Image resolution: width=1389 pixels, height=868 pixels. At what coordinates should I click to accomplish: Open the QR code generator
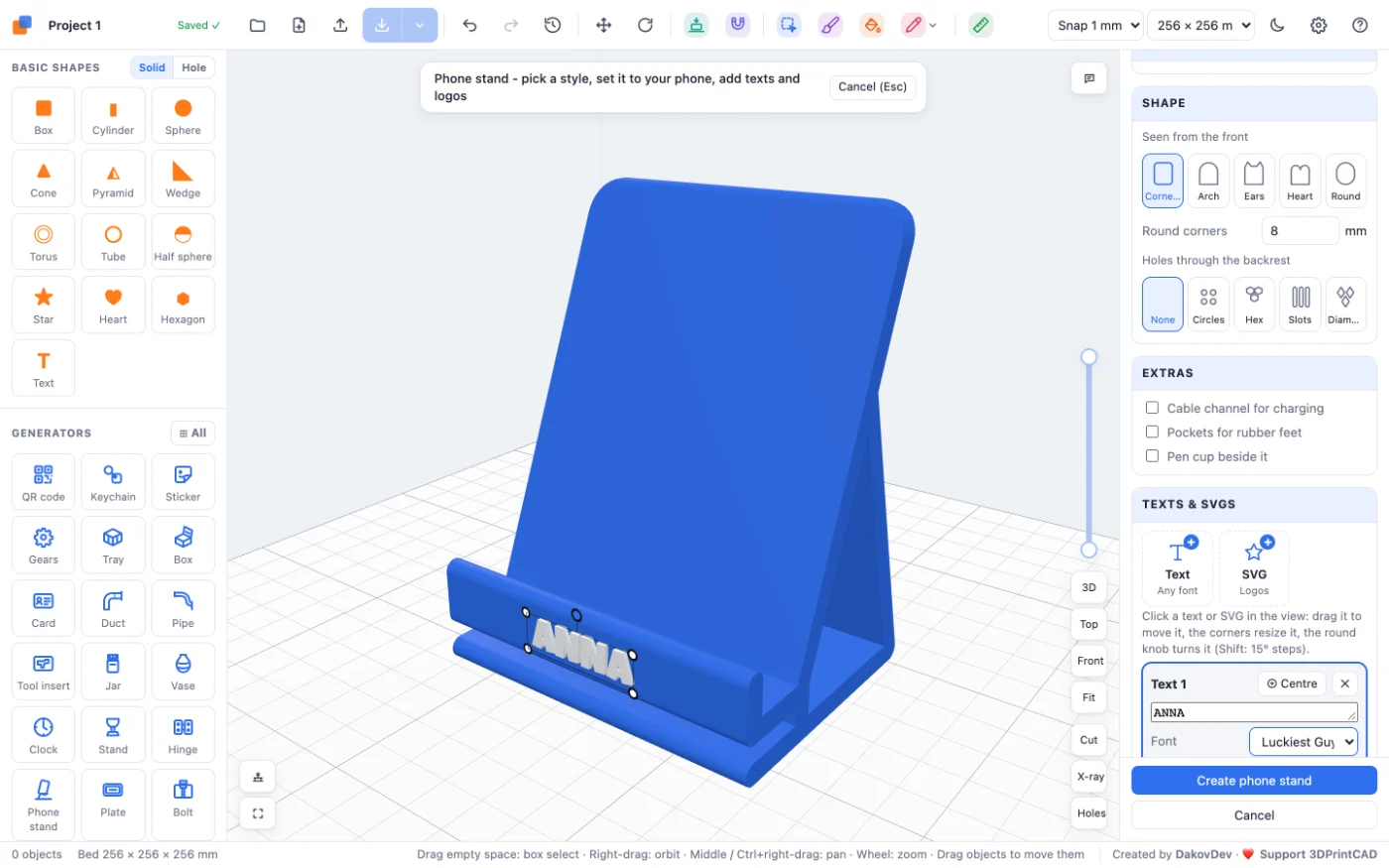pos(44,482)
